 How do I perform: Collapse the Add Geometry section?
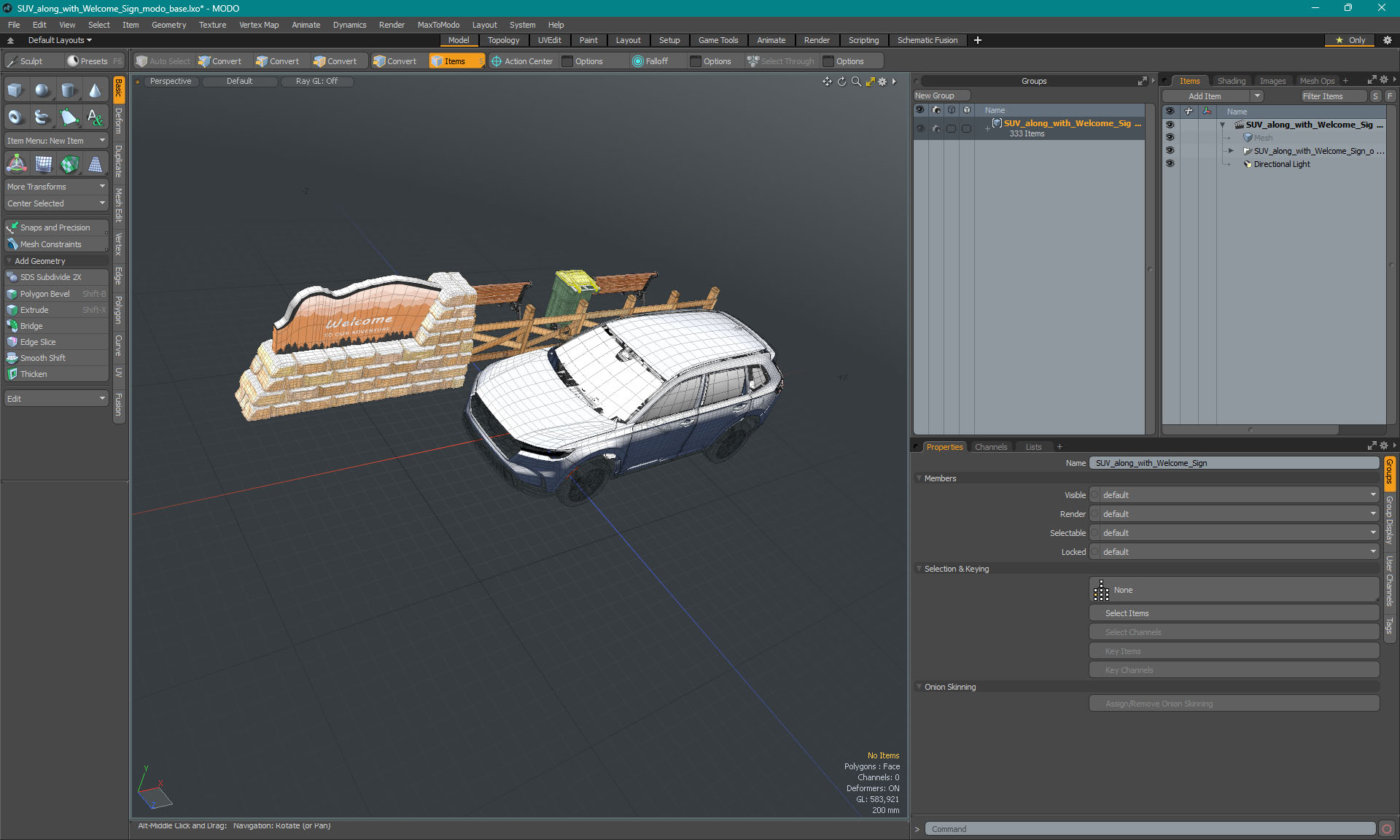click(9, 261)
